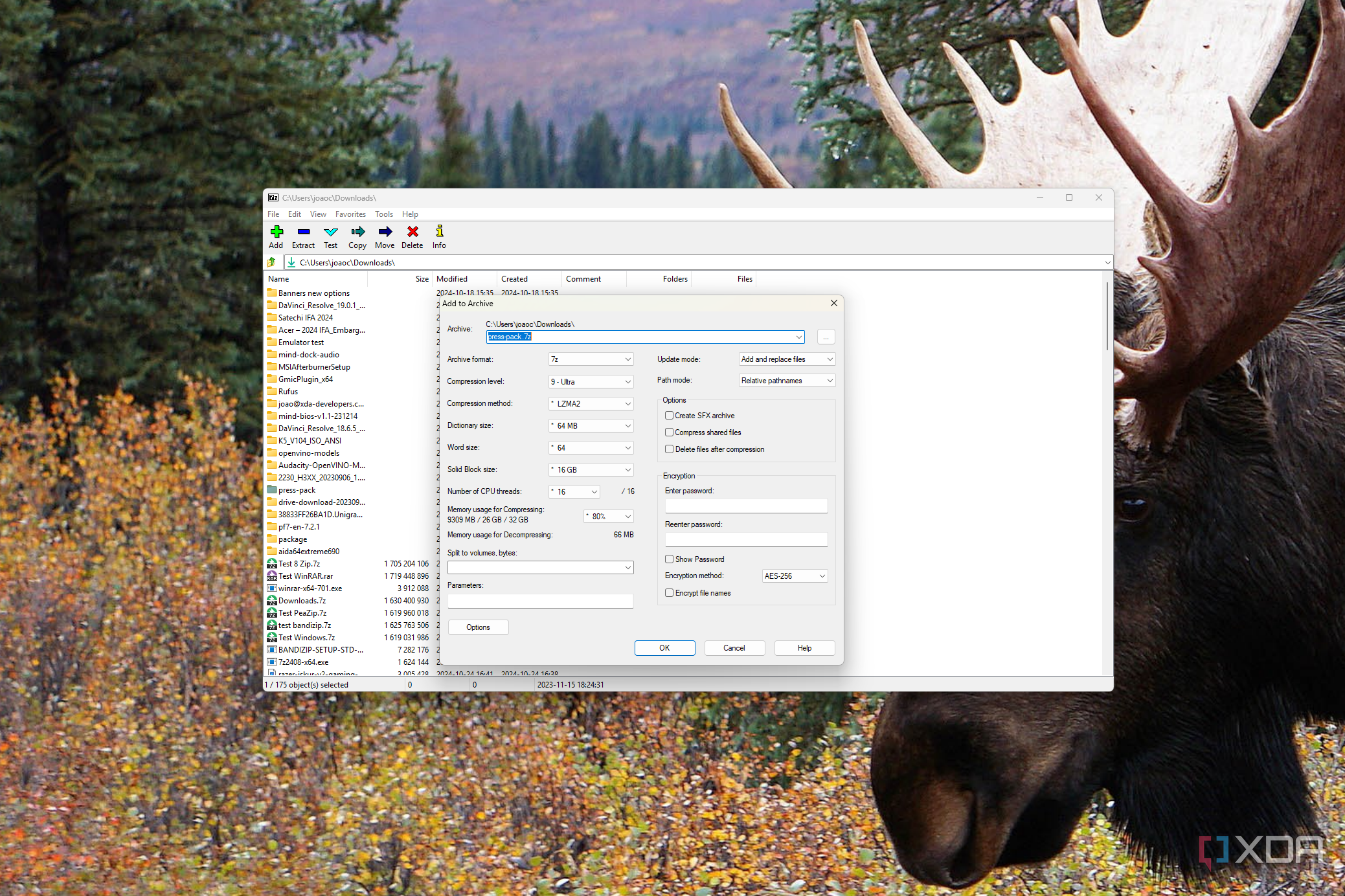This screenshot has width=1345, height=896.
Task: Click the Options button in dialog
Action: click(x=478, y=627)
